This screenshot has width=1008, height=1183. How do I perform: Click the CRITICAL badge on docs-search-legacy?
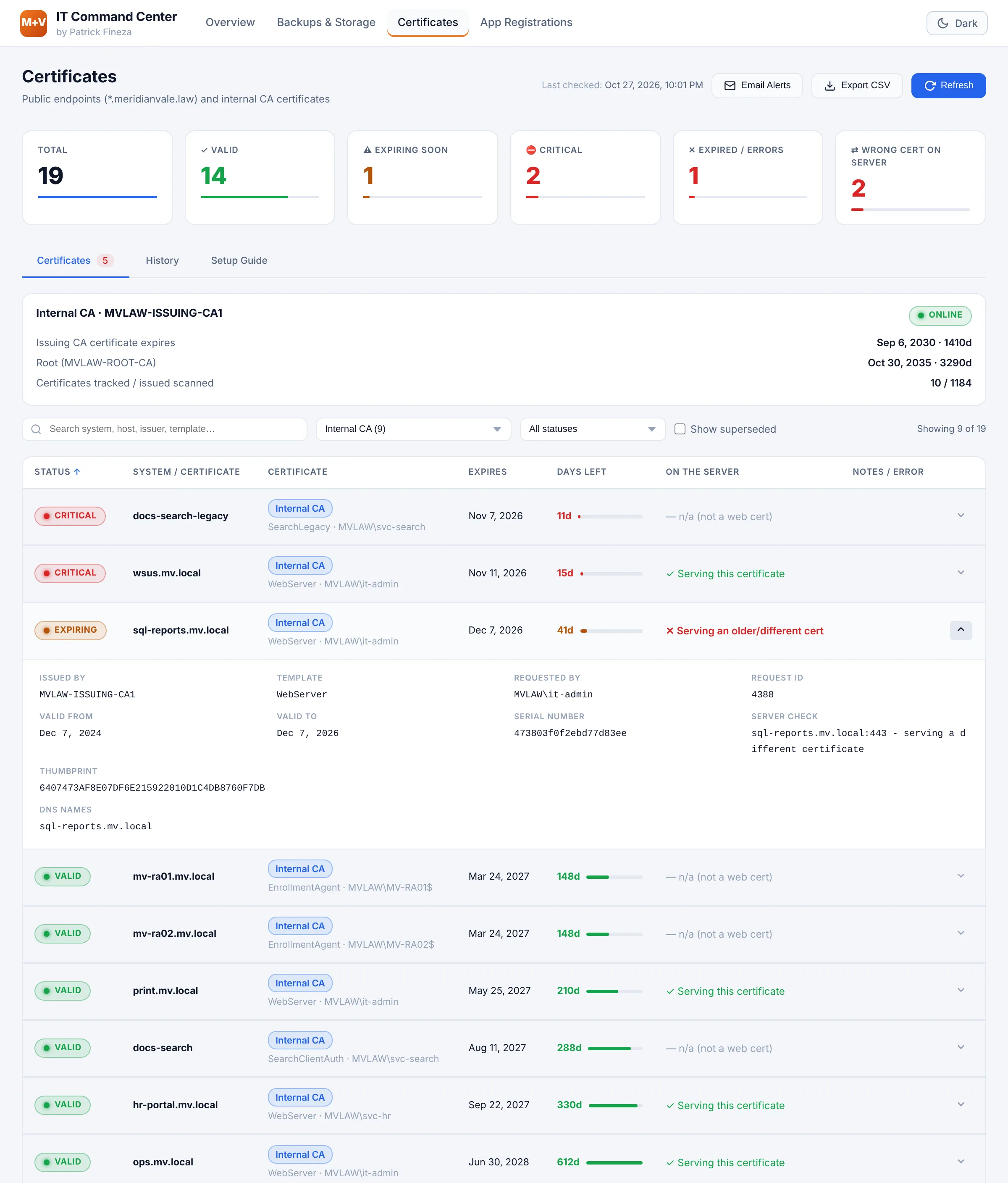point(70,515)
